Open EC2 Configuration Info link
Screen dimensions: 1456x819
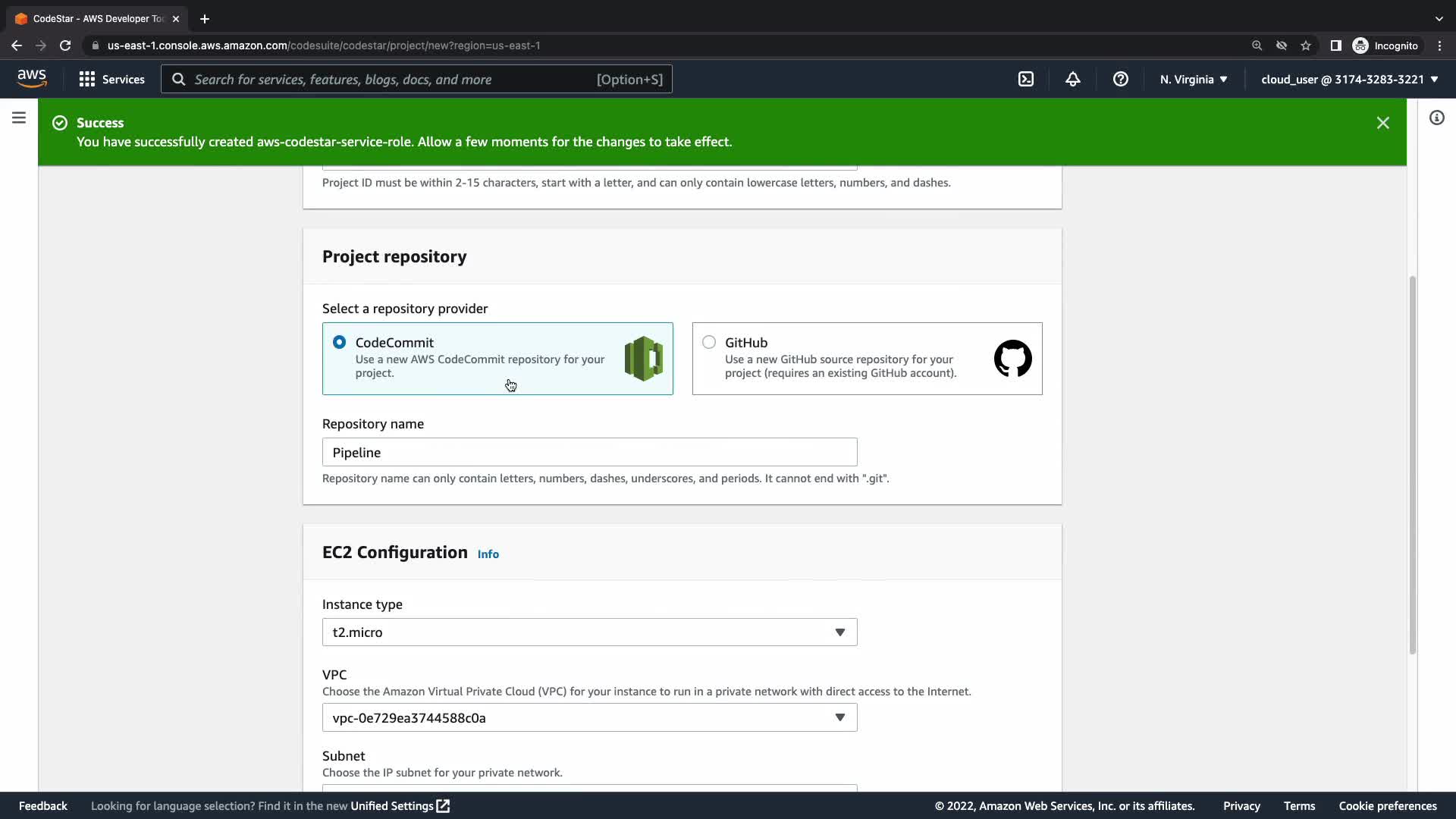coord(488,554)
